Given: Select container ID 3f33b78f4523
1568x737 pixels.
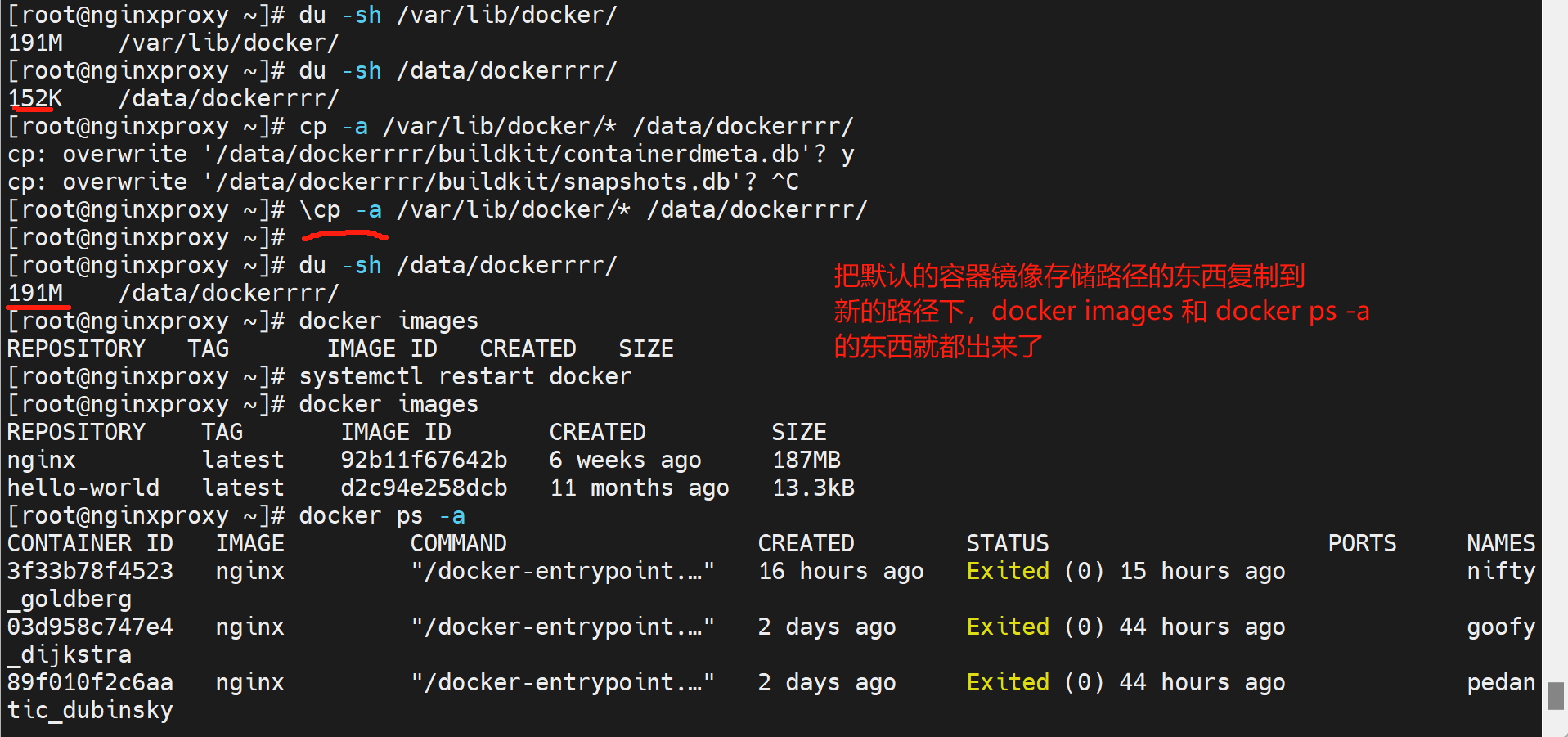Looking at the screenshot, I should pyautogui.click(x=90, y=571).
